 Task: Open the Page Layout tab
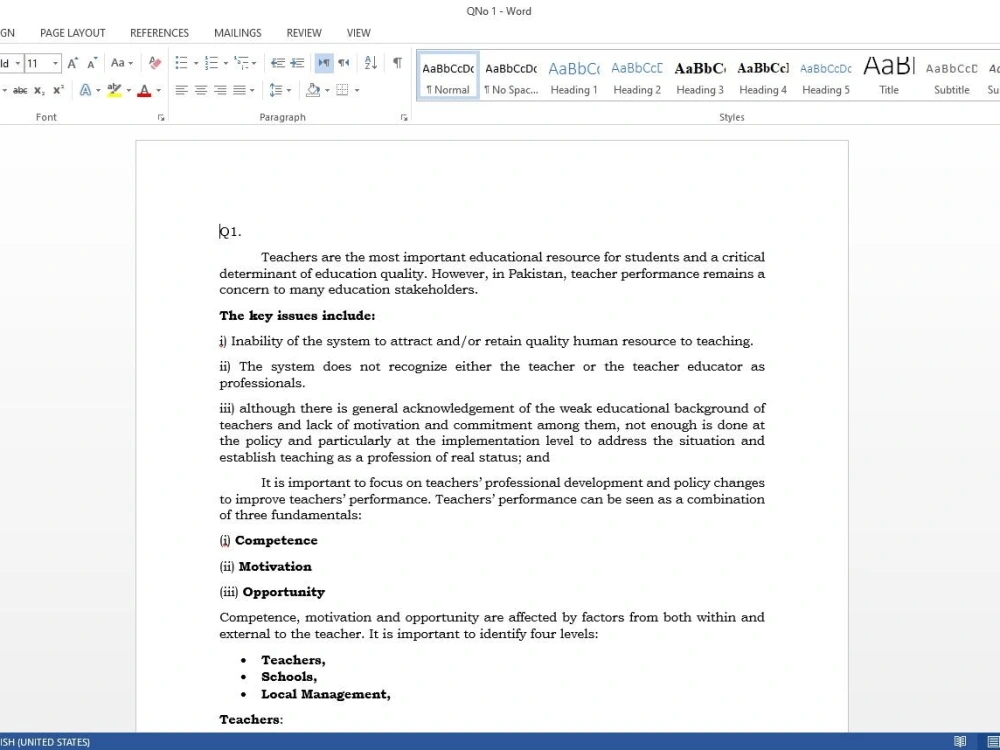pos(73,33)
